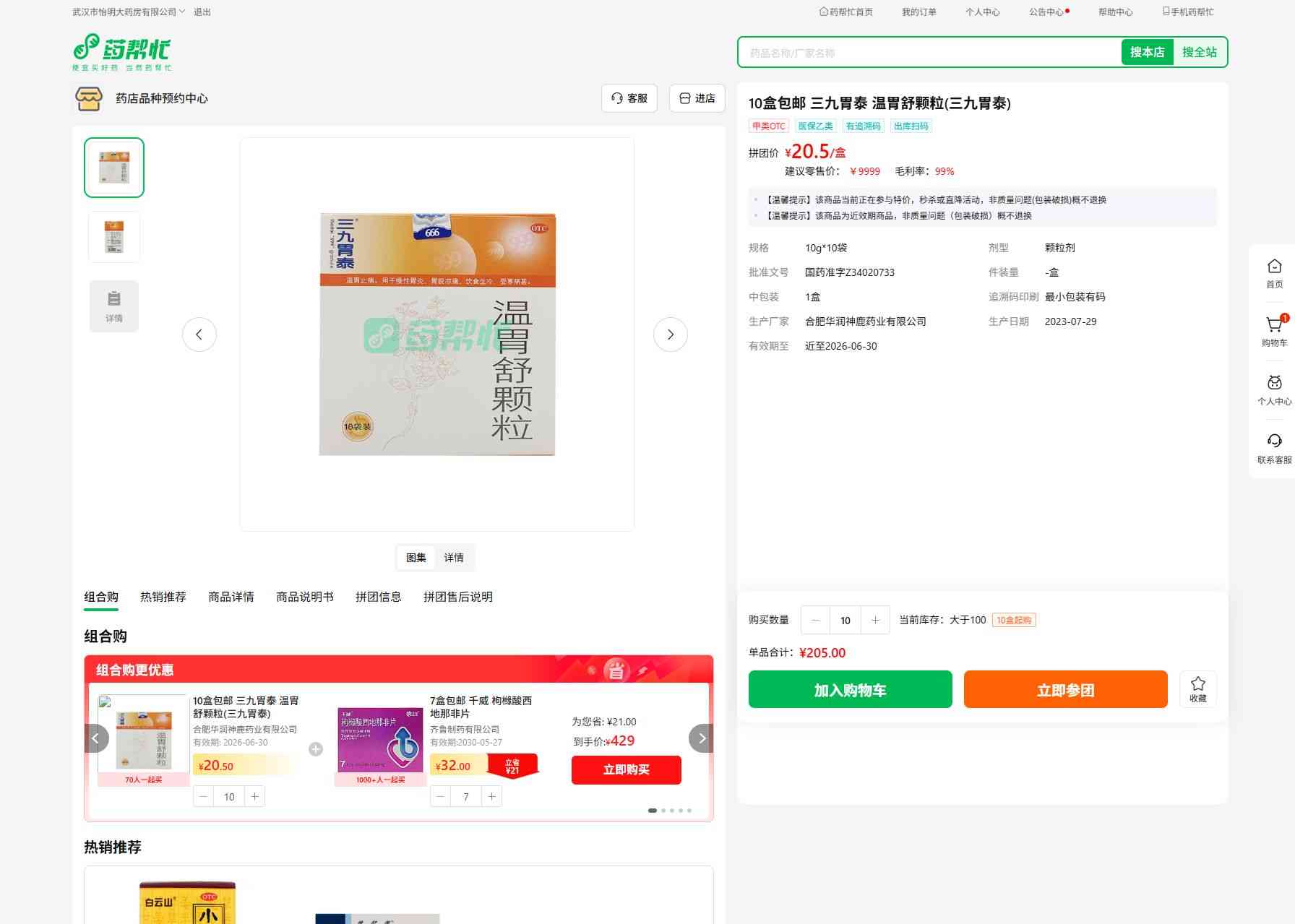The width and height of the screenshot is (1295, 924).
Task: Open shopping cart in right sidebar
Action: (x=1274, y=331)
